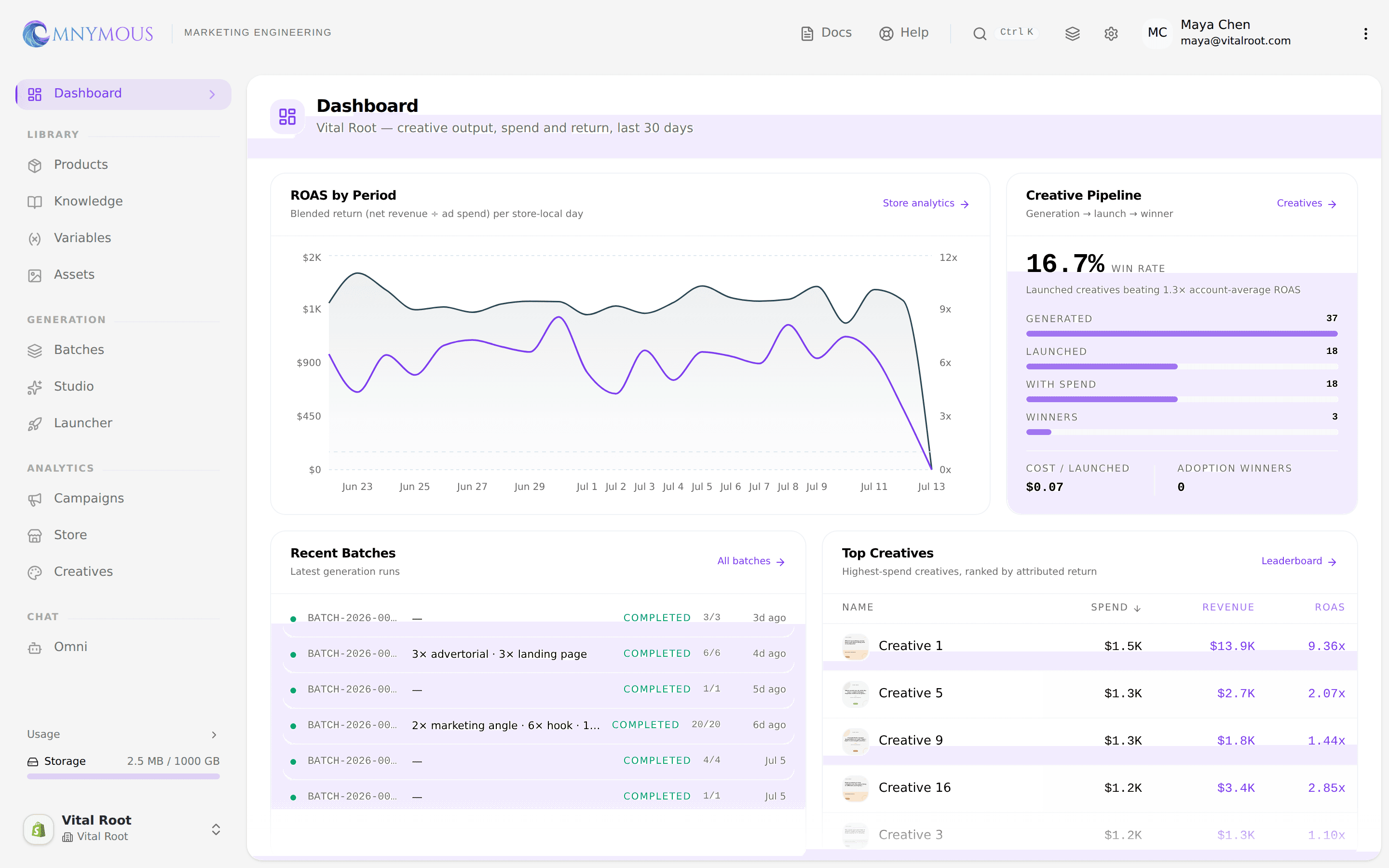Click the $0.07 cost per launched value
This screenshot has width=1389, height=868.
coord(1044,488)
